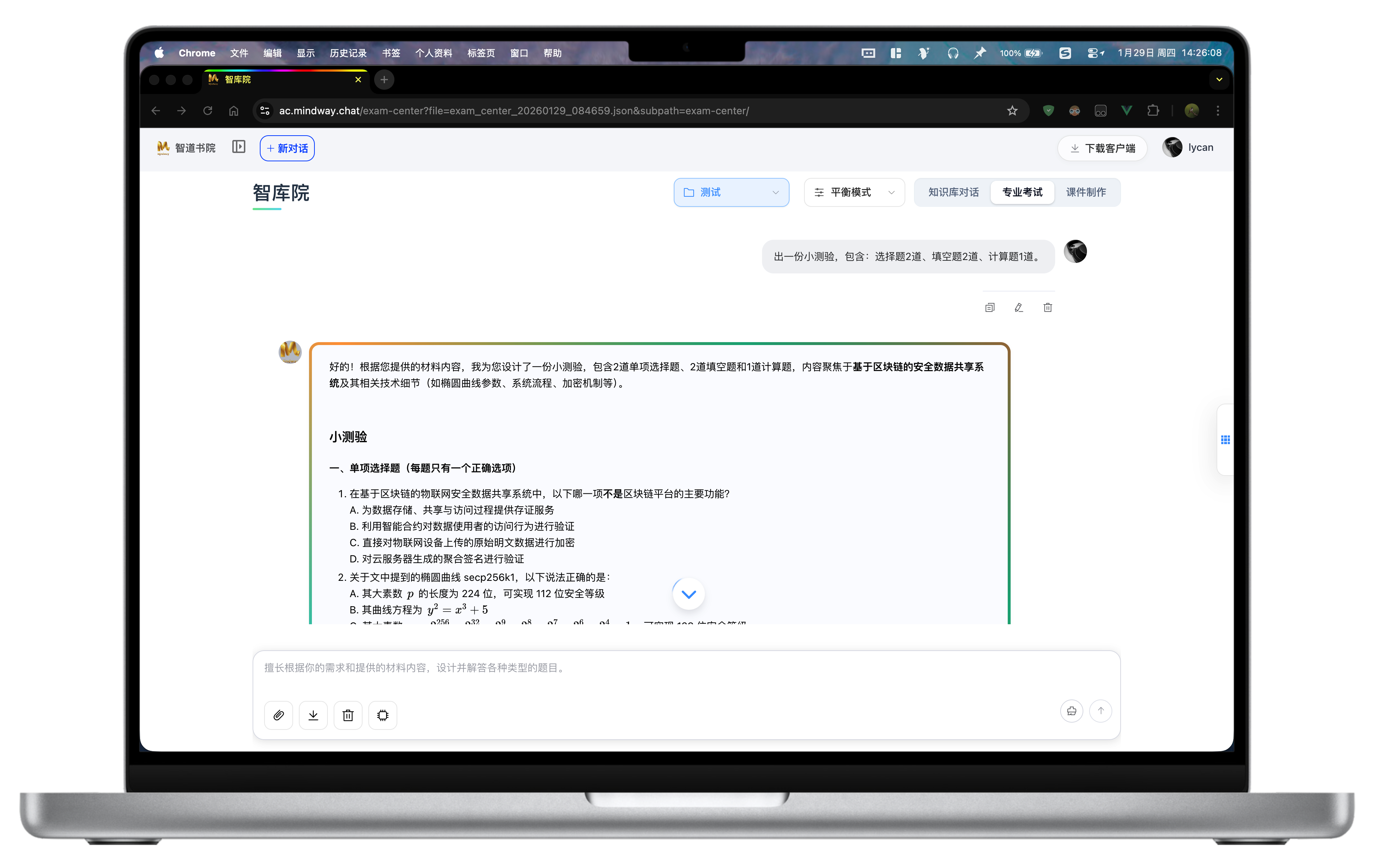Image resolution: width=1375 pixels, height=868 pixels.
Task: Go to Chrome home page icon
Action: (x=234, y=111)
